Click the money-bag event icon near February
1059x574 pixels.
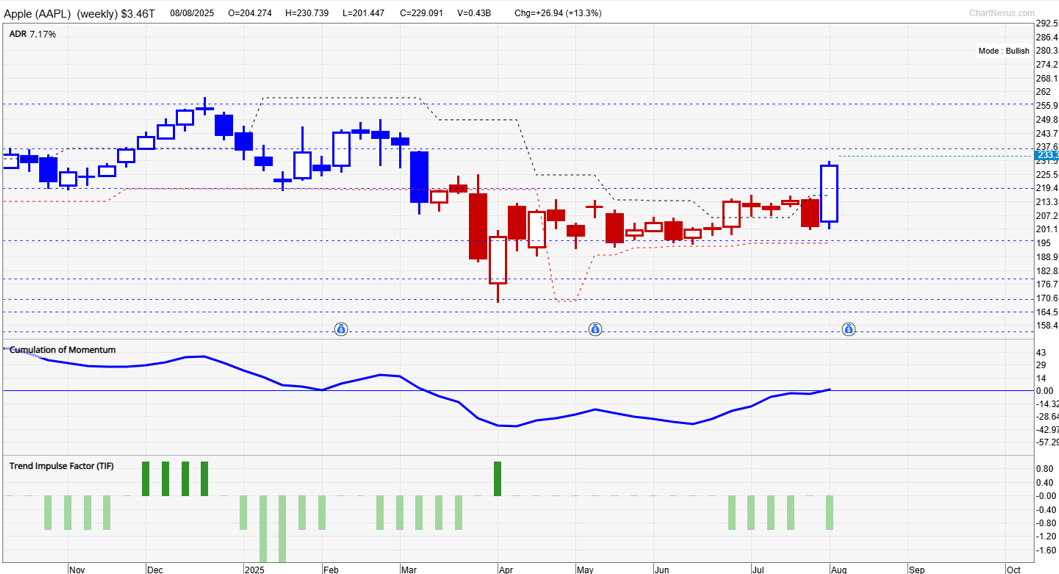pyautogui.click(x=341, y=329)
